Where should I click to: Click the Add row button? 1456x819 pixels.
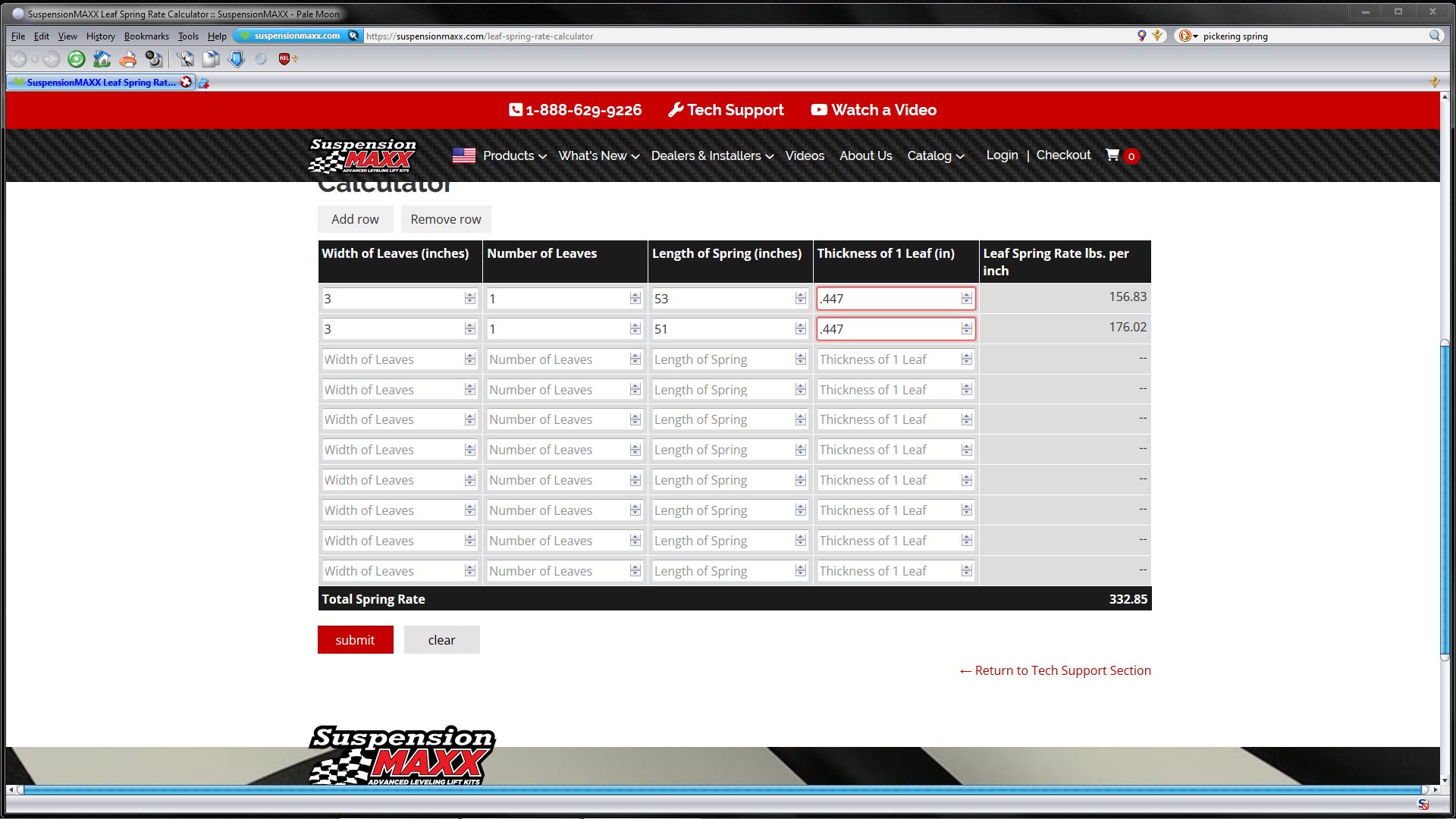(355, 219)
